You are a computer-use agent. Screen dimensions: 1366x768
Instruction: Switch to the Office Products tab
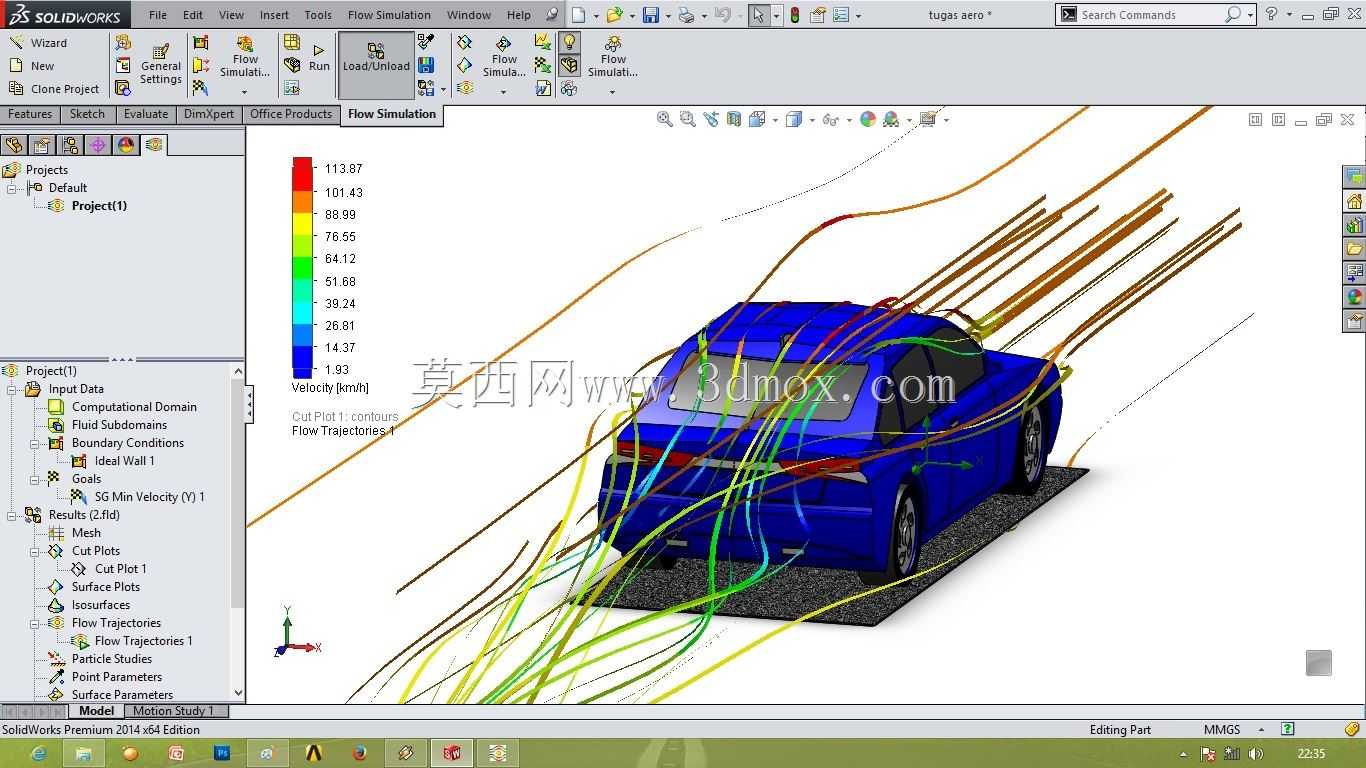pos(291,114)
